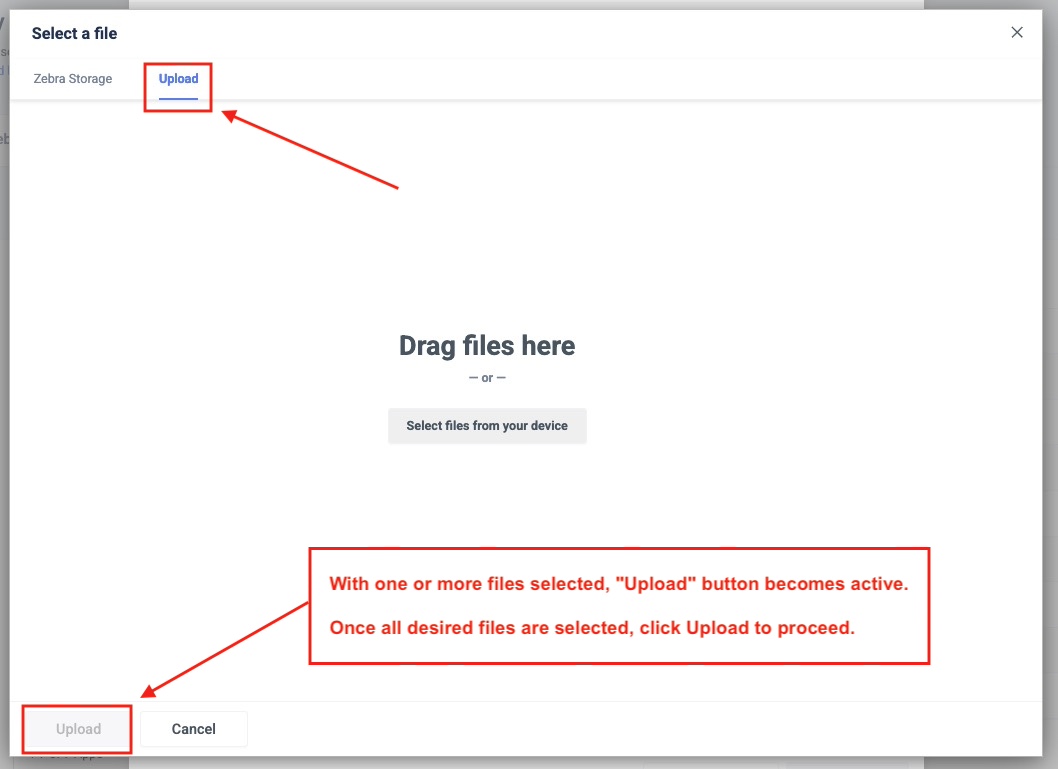Click the blue underline beneath Upload tab

click(178, 98)
